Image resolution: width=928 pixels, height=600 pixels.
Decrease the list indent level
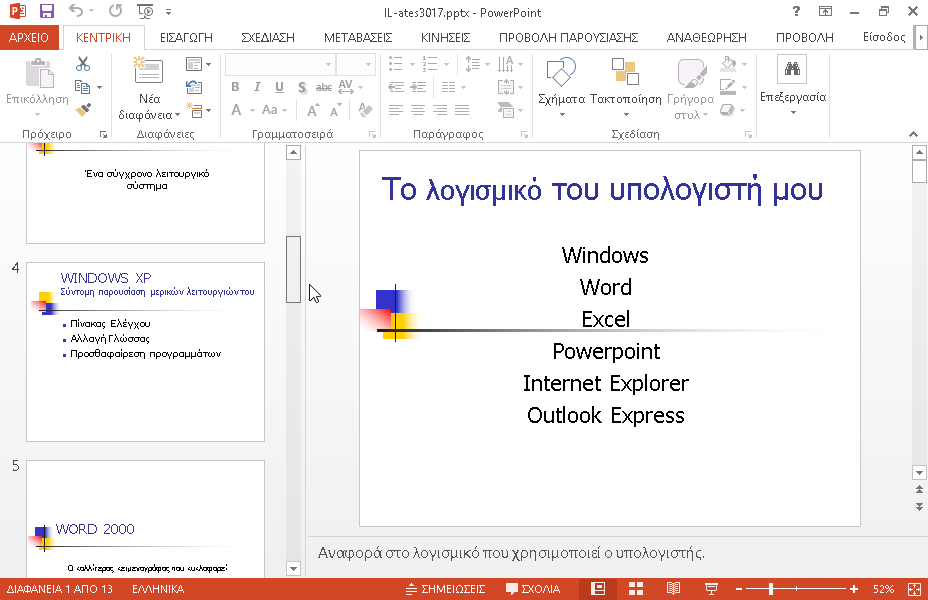(x=396, y=87)
